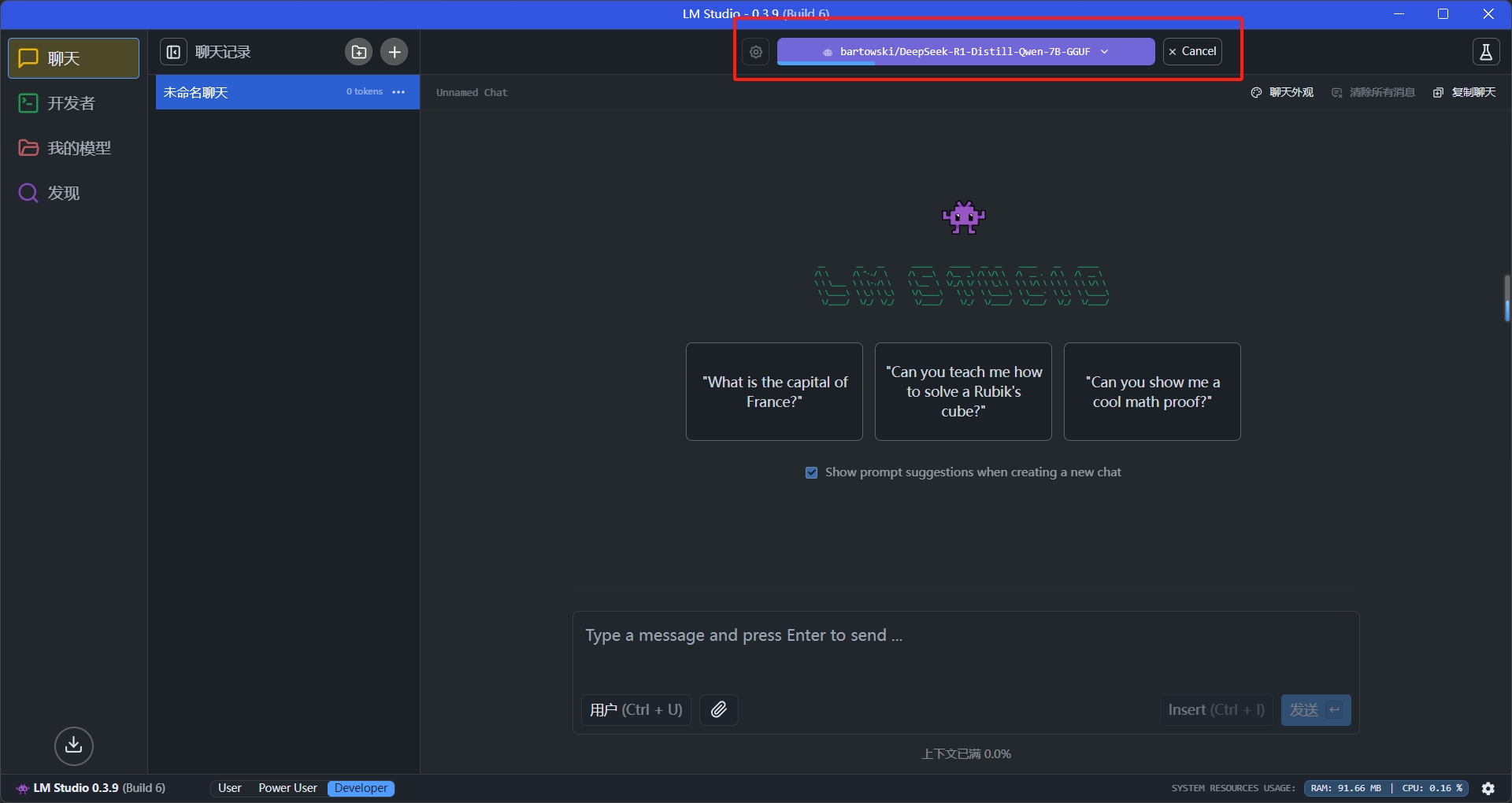Choose "What is the capital of France?" suggestion

click(774, 391)
